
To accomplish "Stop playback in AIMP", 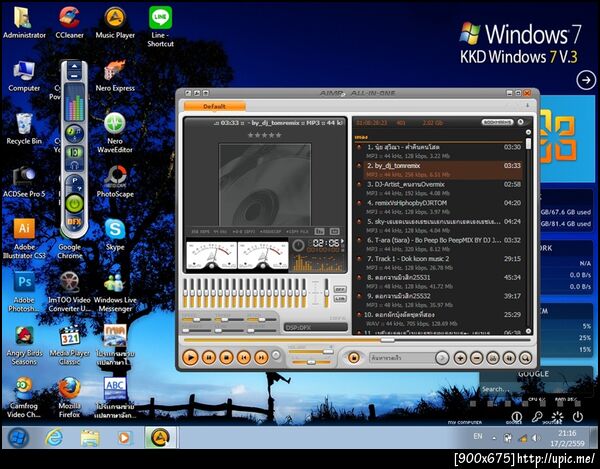I will pyautogui.click(x=226, y=357).
